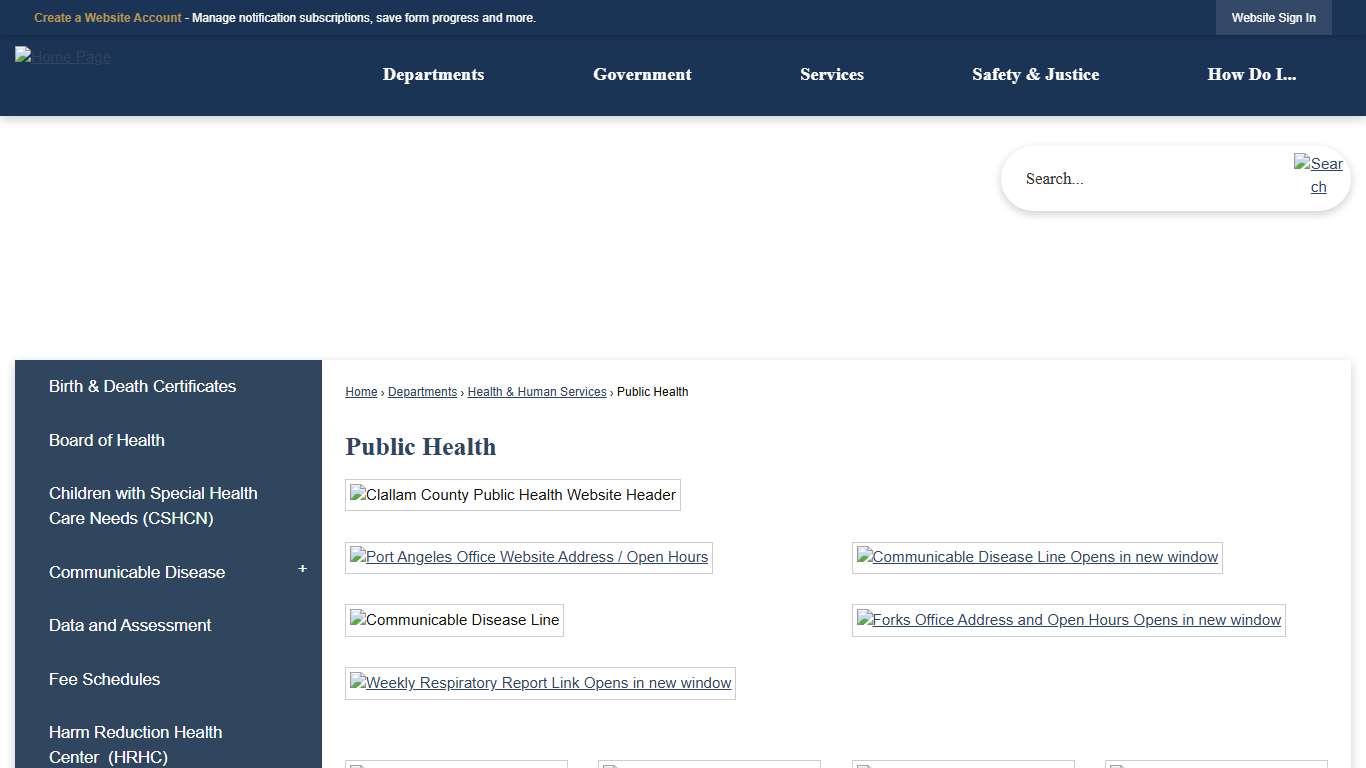Image resolution: width=1366 pixels, height=768 pixels.
Task: Click the Port Angeles Office Website Address image link
Action: [x=528, y=557]
